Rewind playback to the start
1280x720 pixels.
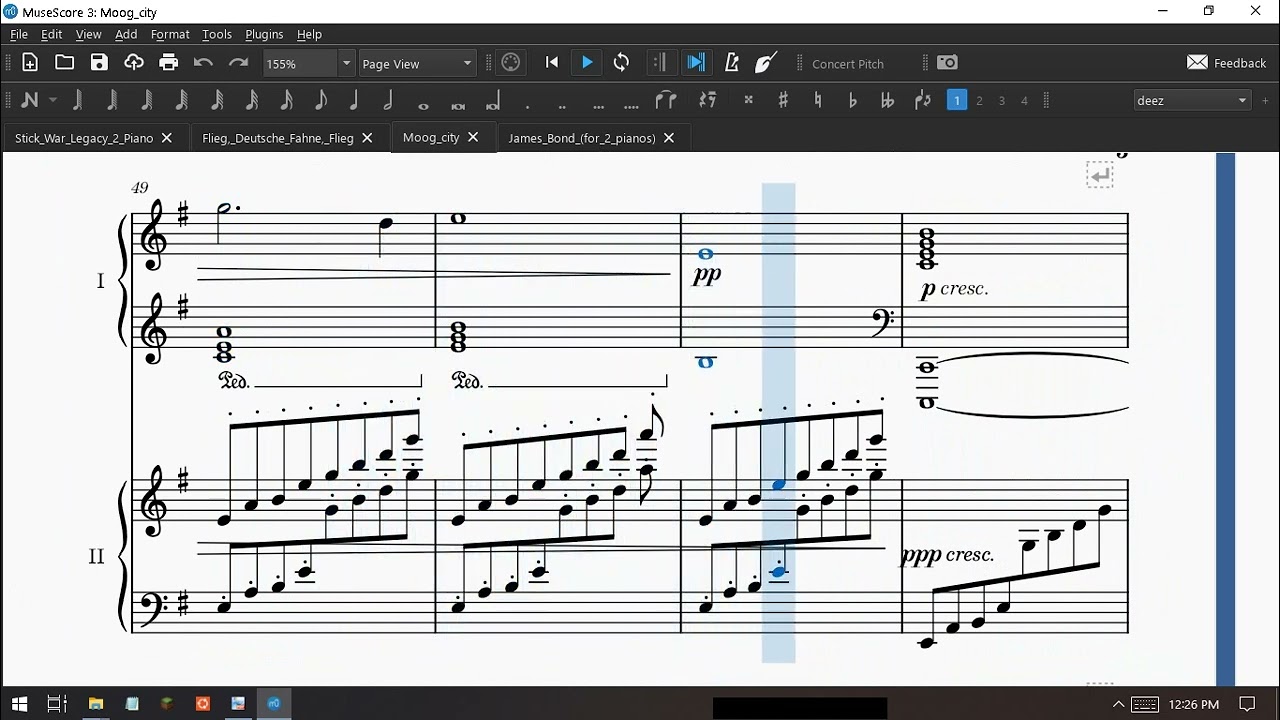point(552,63)
